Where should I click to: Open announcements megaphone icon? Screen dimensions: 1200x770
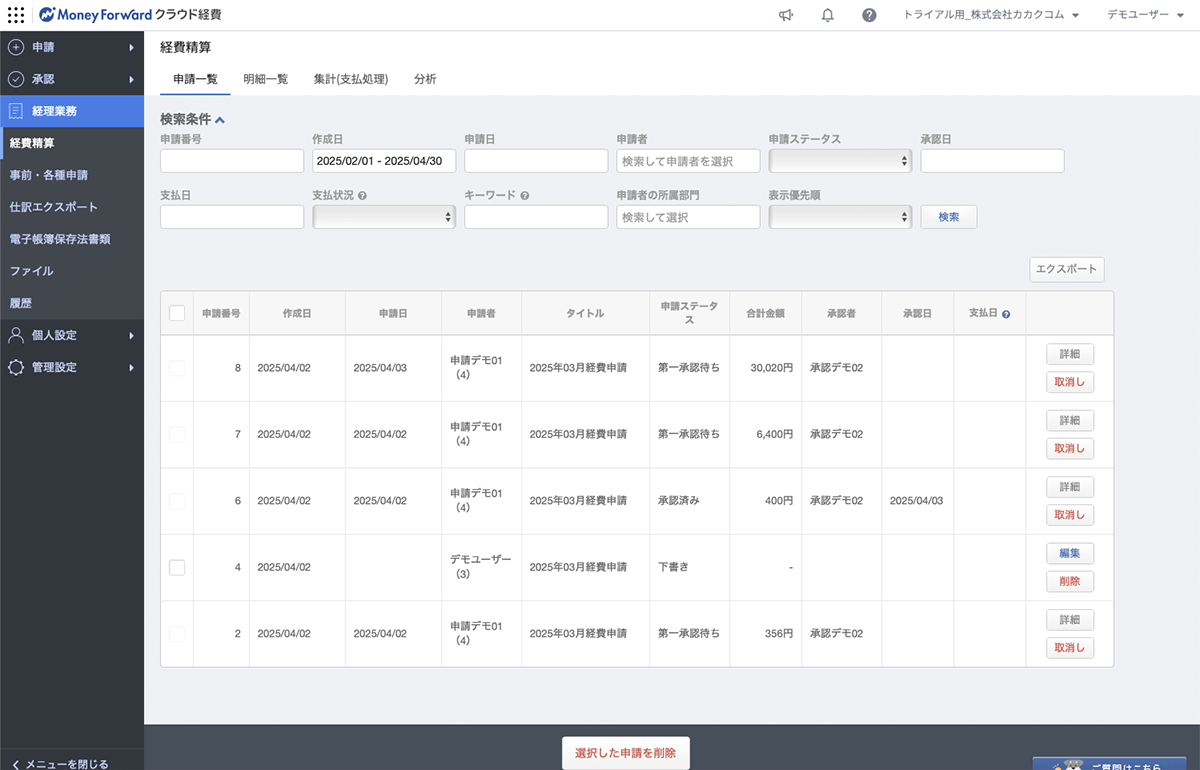786,15
